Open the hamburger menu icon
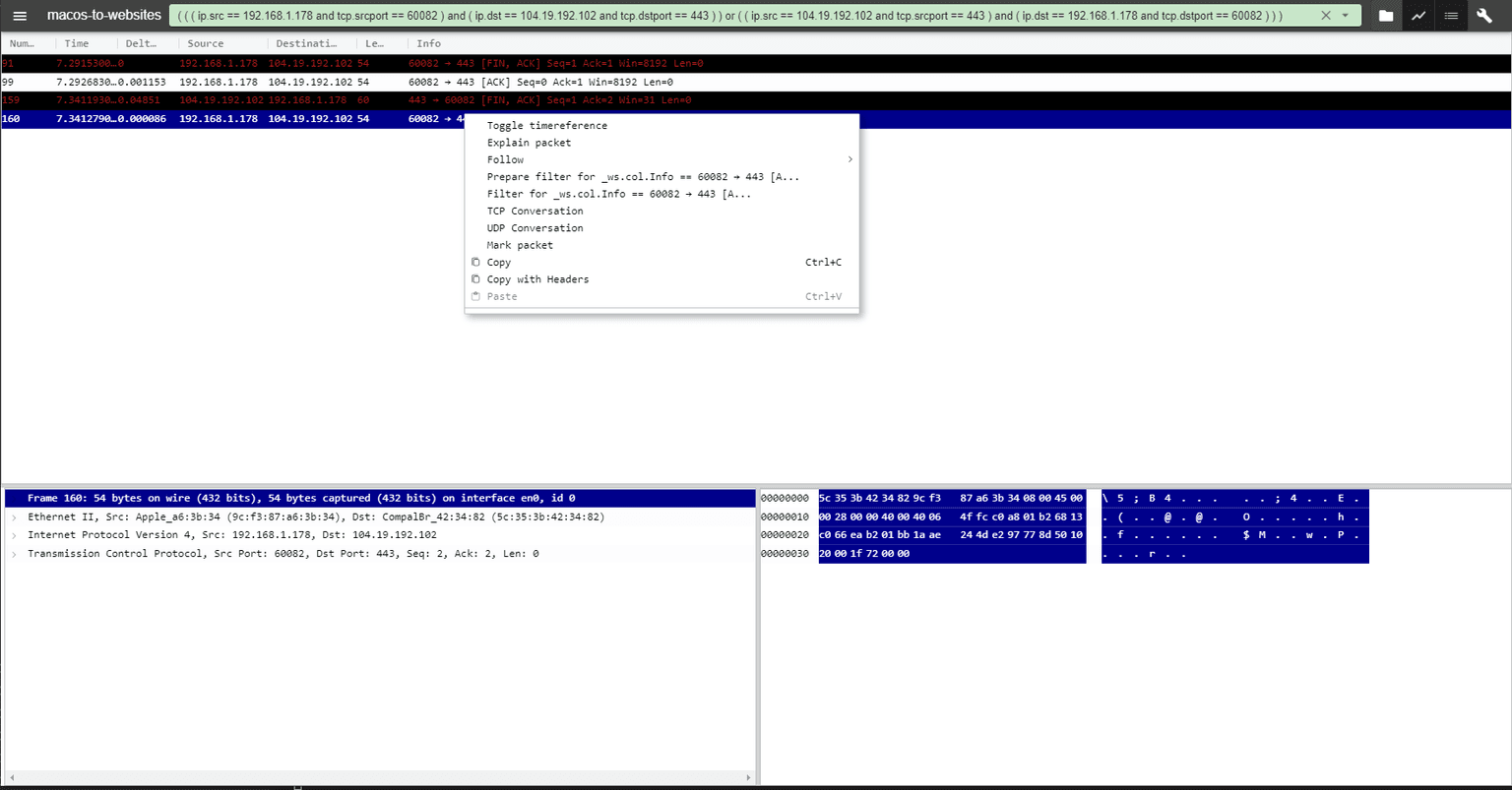 [x=20, y=16]
